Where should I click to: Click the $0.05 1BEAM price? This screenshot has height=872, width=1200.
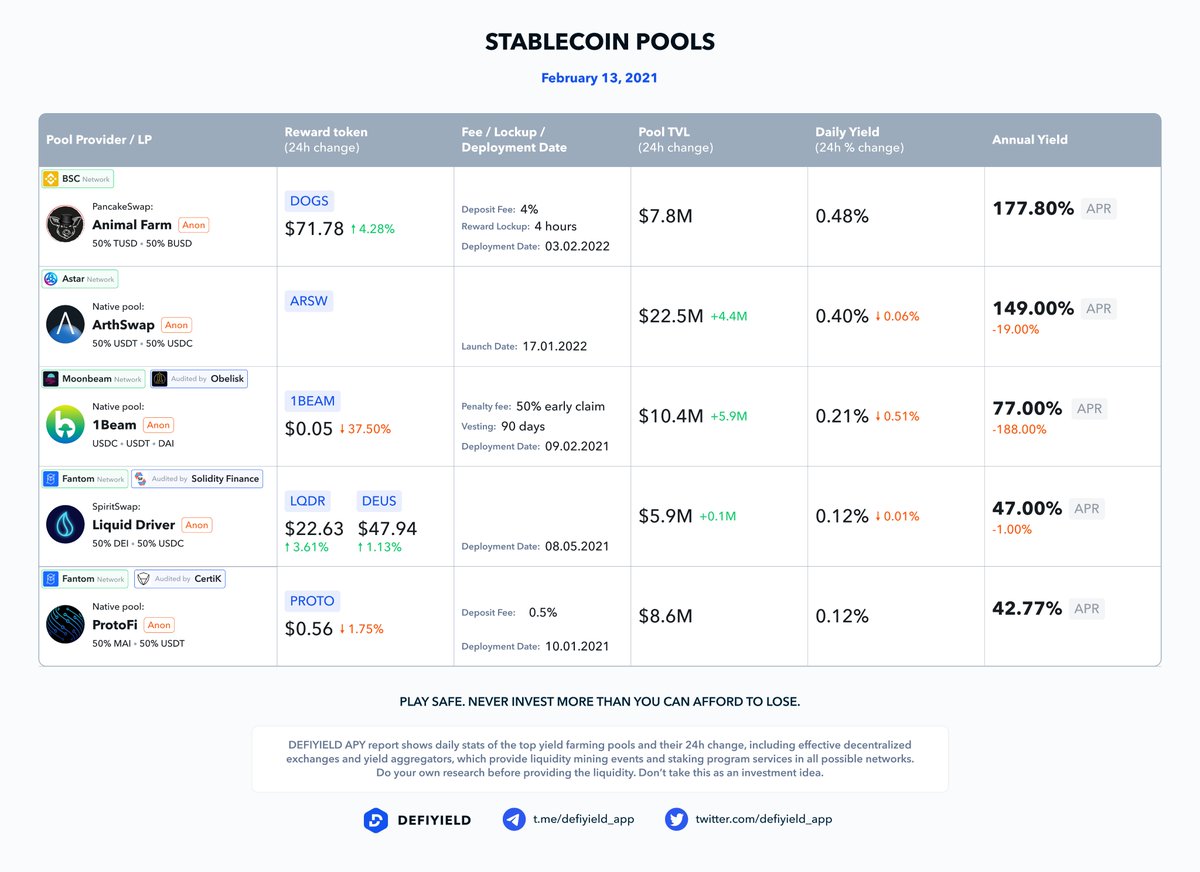click(309, 429)
